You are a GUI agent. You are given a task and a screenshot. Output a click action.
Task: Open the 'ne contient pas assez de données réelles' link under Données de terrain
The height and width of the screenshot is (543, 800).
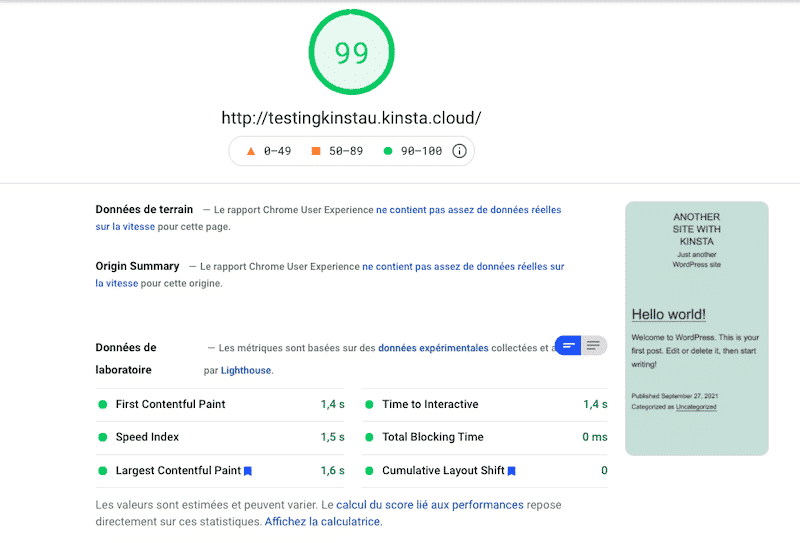(x=468, y=210)
